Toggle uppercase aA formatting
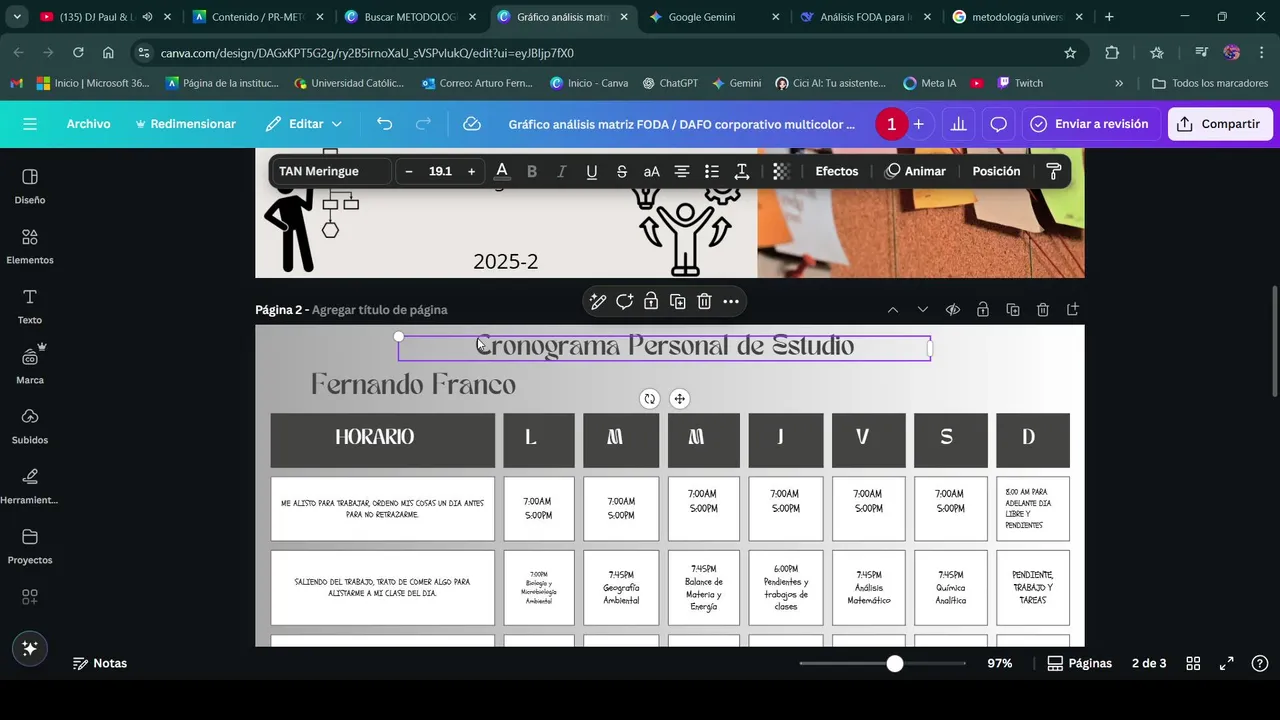 (652, 171)
